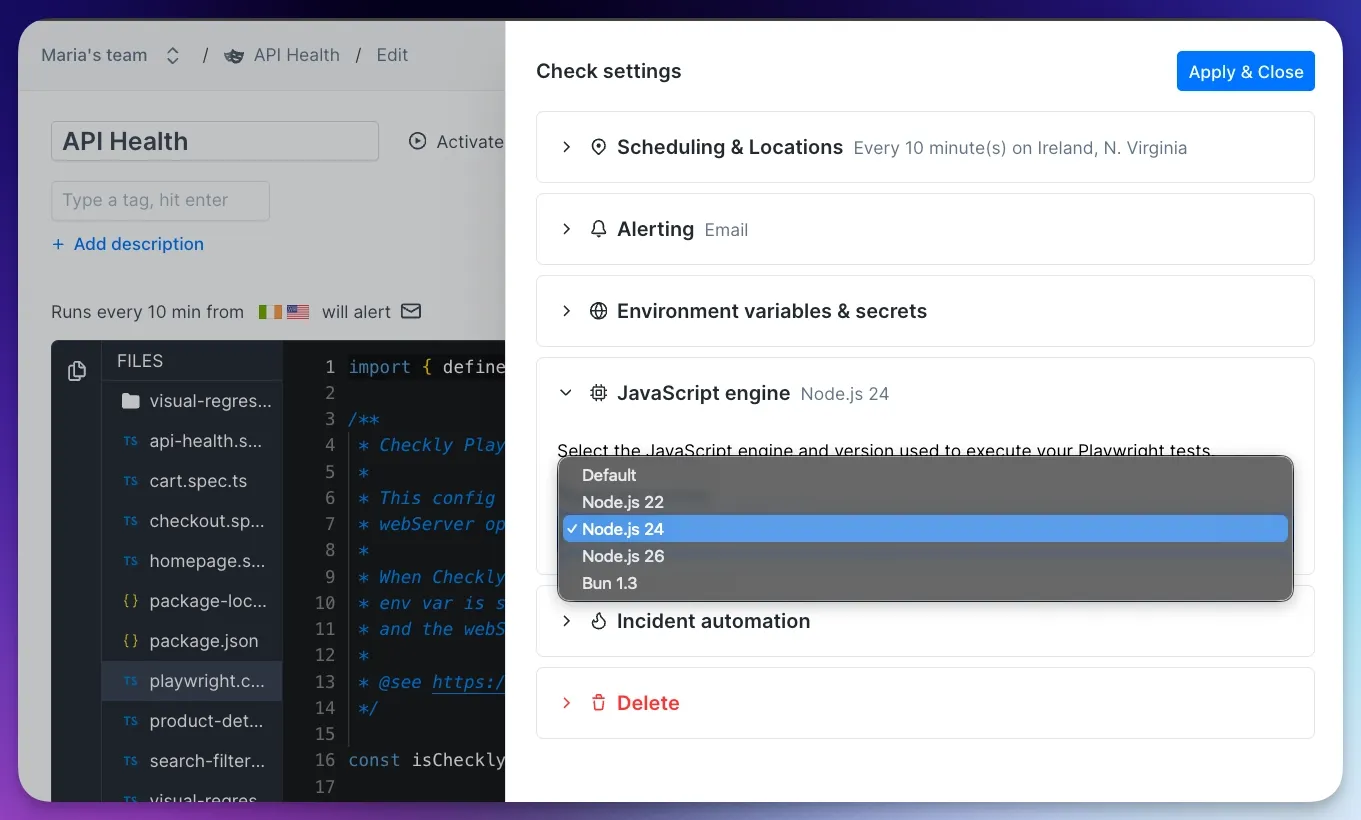Select Default in the engine dropdown

click(x=925, y=475)
